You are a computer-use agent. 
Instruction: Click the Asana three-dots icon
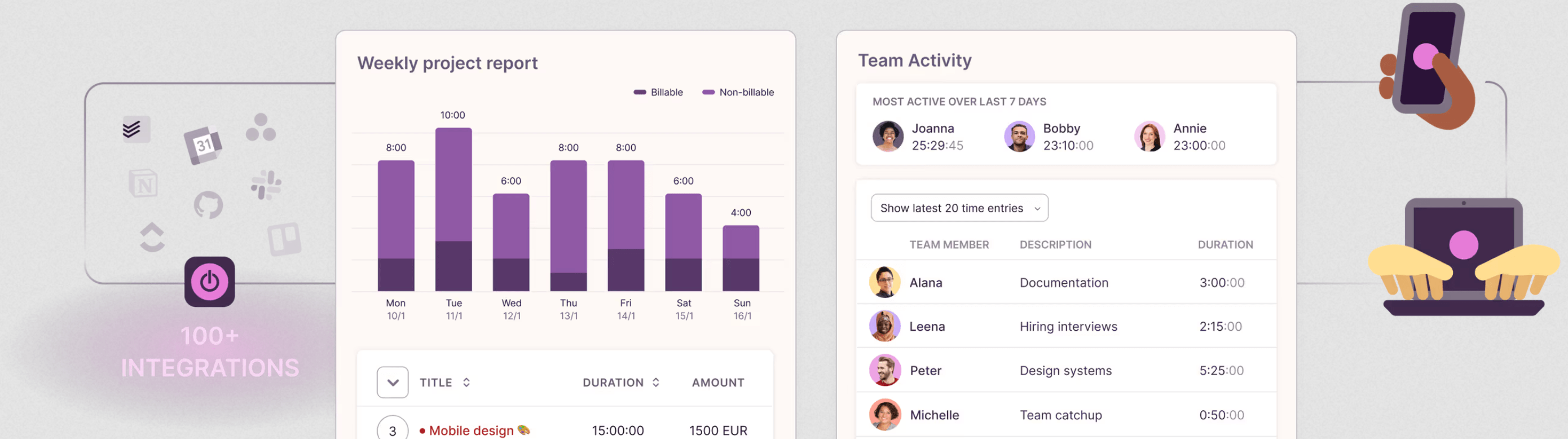pyautogui.click(x=261, y=128)
